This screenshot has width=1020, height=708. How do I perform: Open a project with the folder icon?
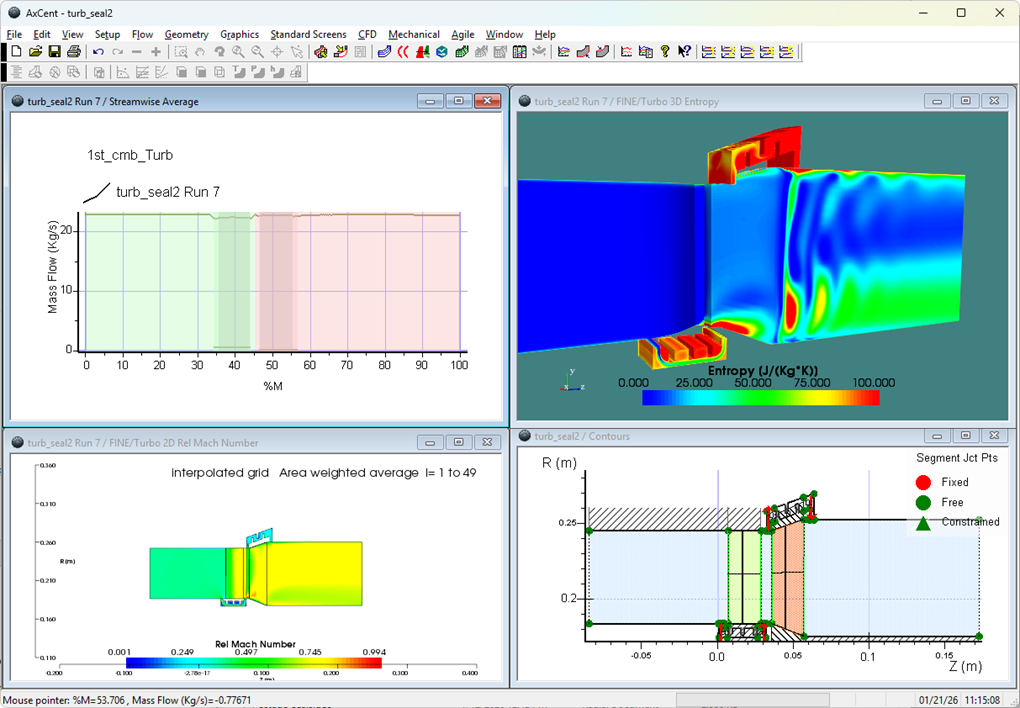tap(37, 51)
